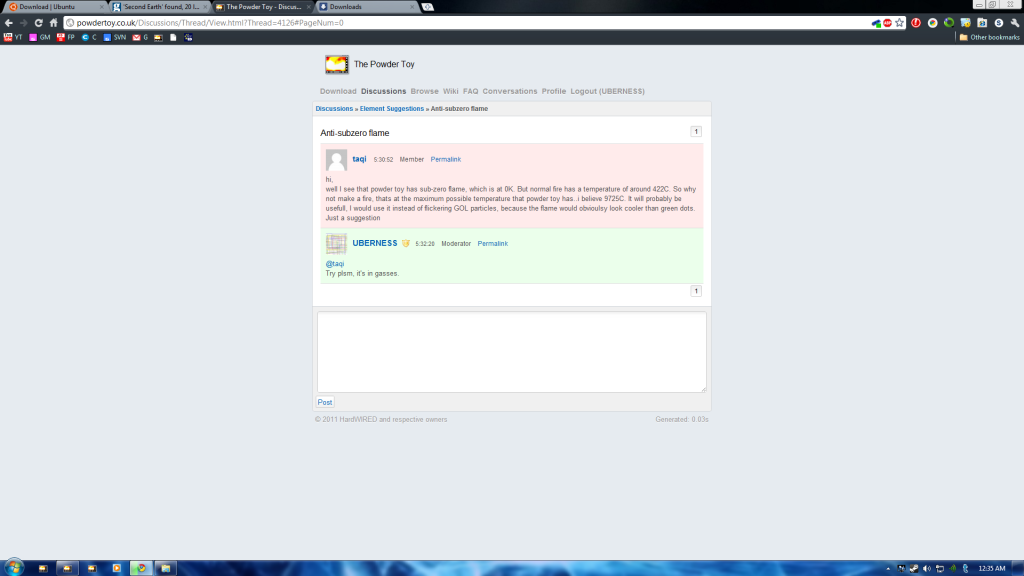Open the GM bookmark
1024x576 pixels.
[x=39, y=37]
